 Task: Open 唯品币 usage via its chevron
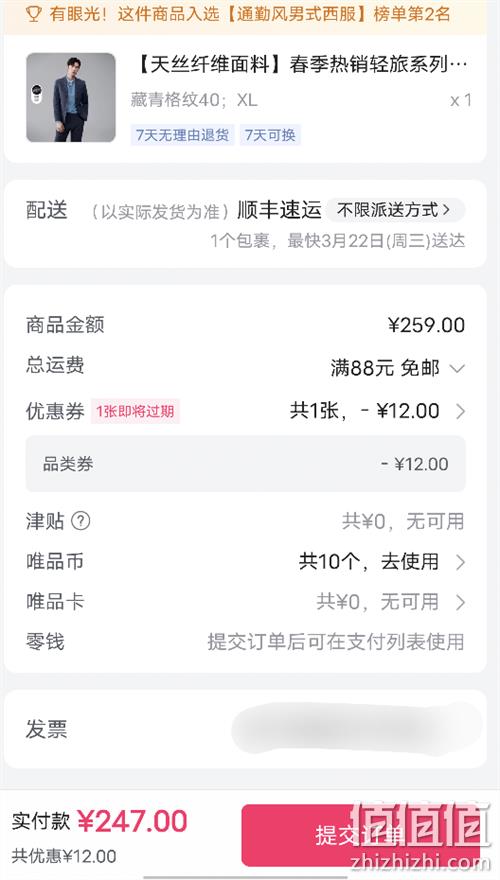click(461, 562)
